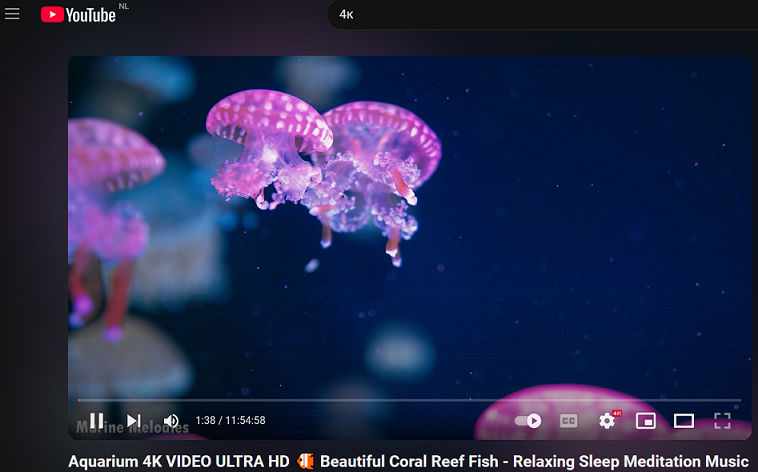Viewport: 758px width, 472px height.
Task: Enter full screen mode
Action: point(722,421)
